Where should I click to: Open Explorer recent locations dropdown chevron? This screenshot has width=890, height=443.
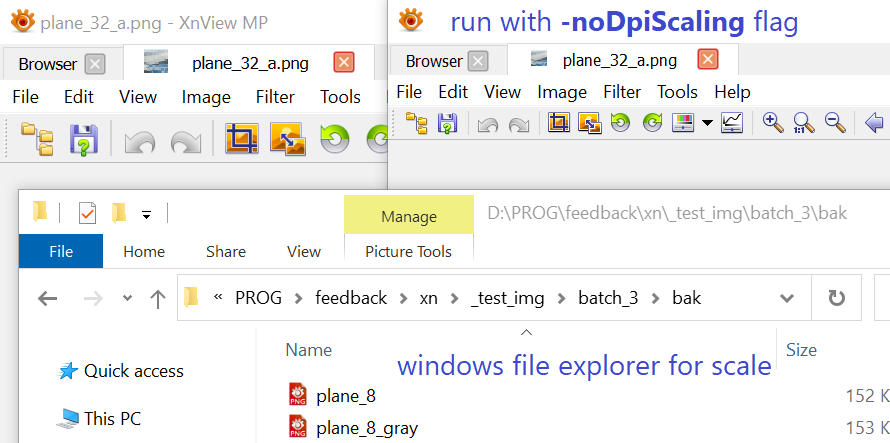click(x=127, y=298)
